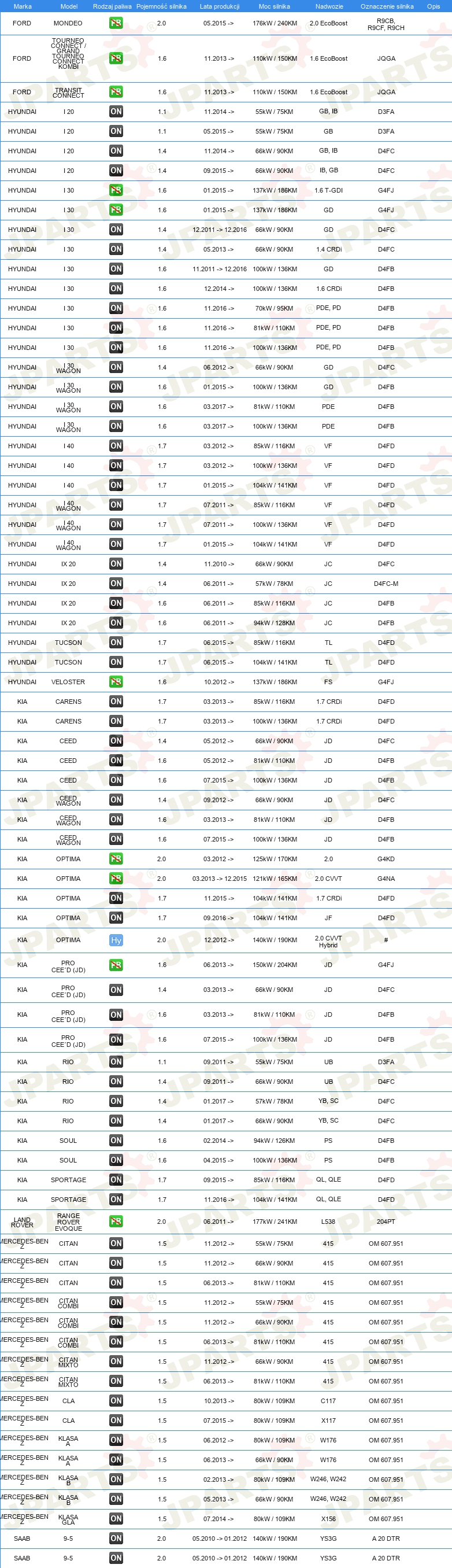The image size is (452, 1568).
Task: Click petrol icon in Kia Optima G4NA row
Action: tap(116, 879)
